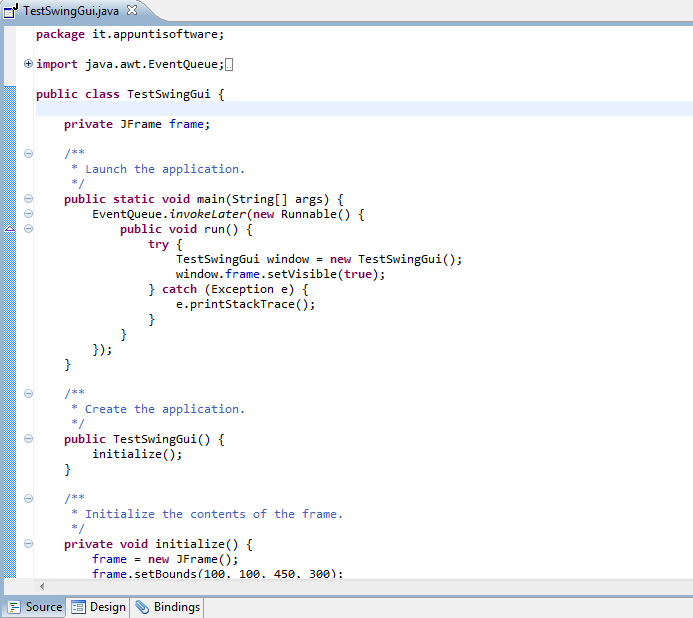
Task: Collapse the run() method fold
Action: (x=28, y=229)
